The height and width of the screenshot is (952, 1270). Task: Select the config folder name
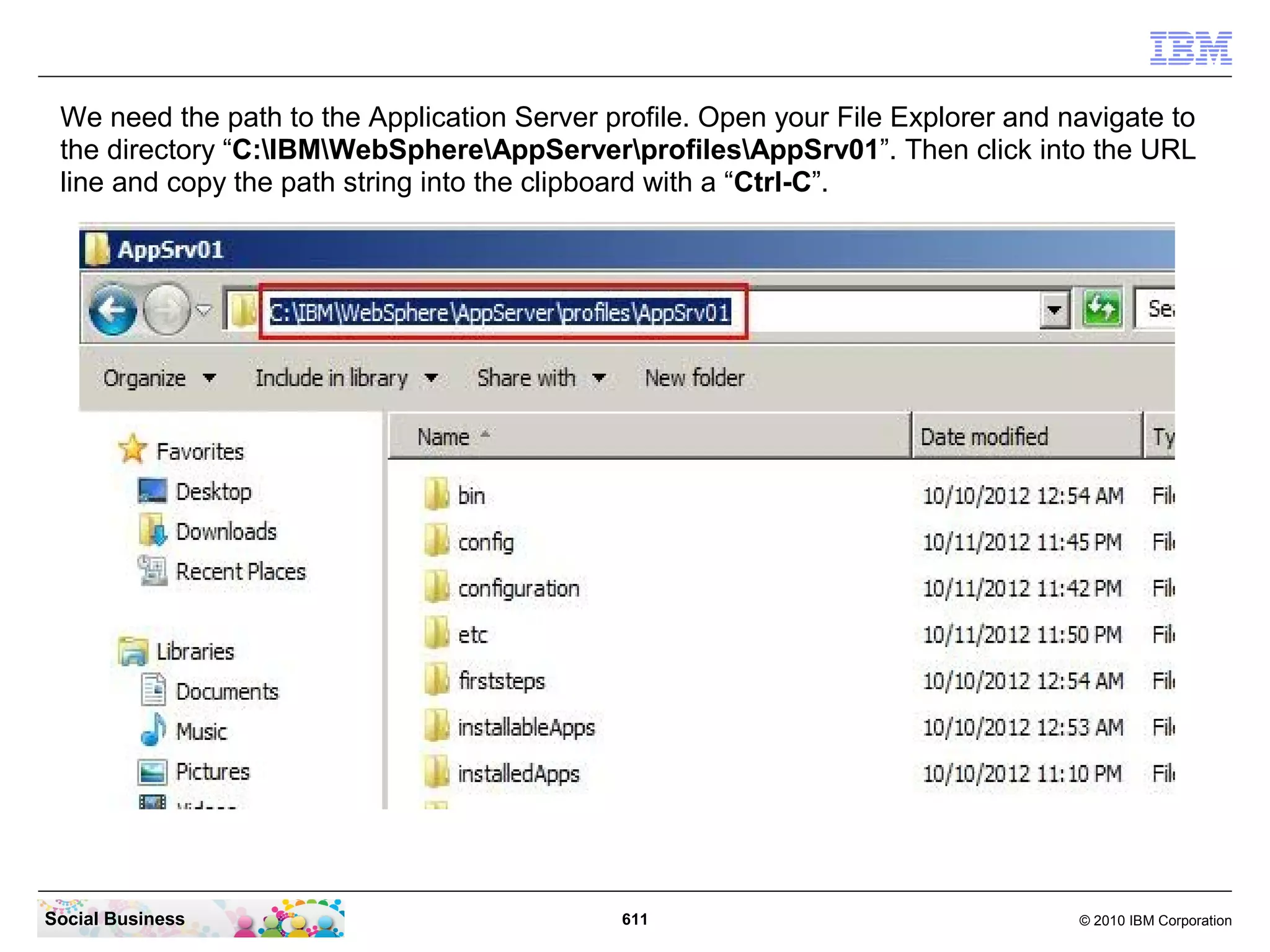[x=486, y=543]
